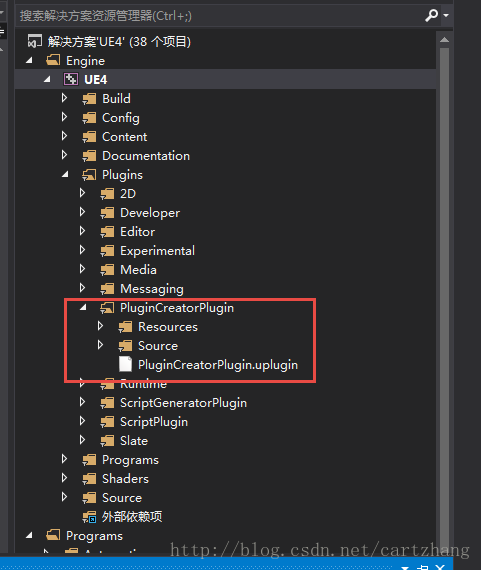Expand the Documentation folder

pos(64,155)
